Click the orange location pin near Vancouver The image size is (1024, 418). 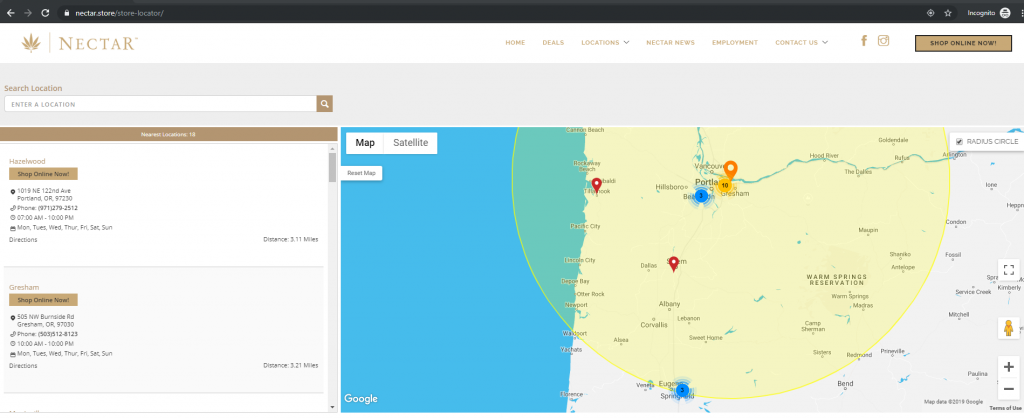click(731, 169)
